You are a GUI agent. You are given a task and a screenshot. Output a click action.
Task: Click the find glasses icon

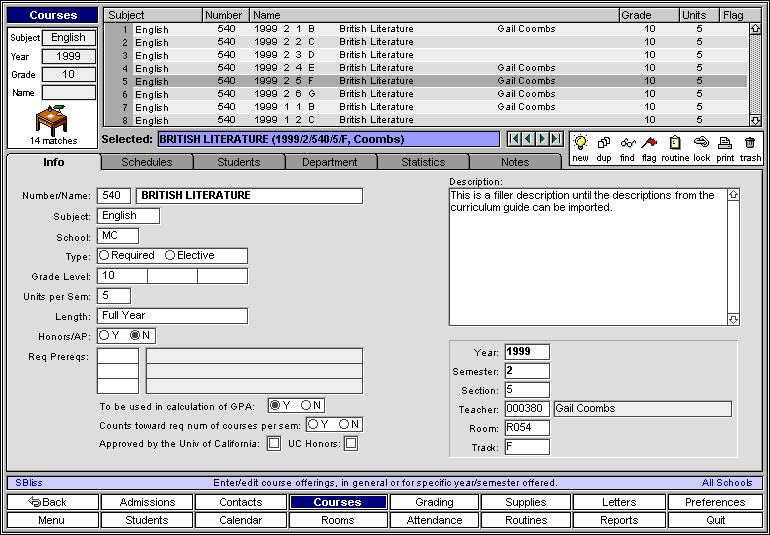[628, 143]
